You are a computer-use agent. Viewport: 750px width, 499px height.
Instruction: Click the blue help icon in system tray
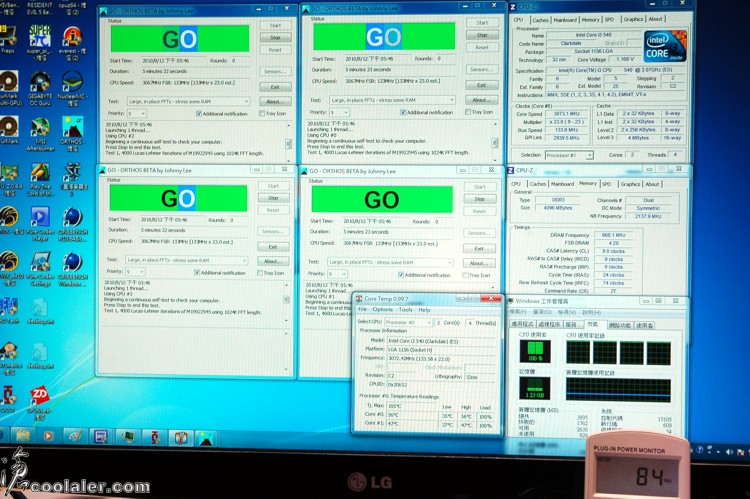point(699,450)
